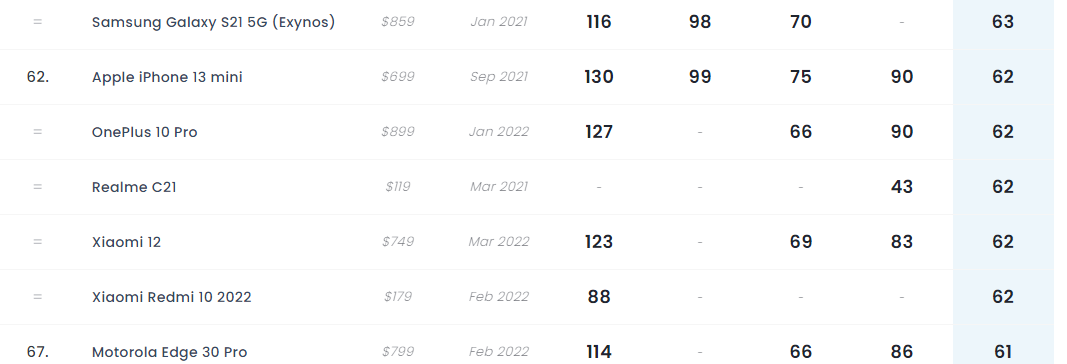
Task: Click the highlighted 61 score for Motorola Edge
Action: coord(1002,352)
